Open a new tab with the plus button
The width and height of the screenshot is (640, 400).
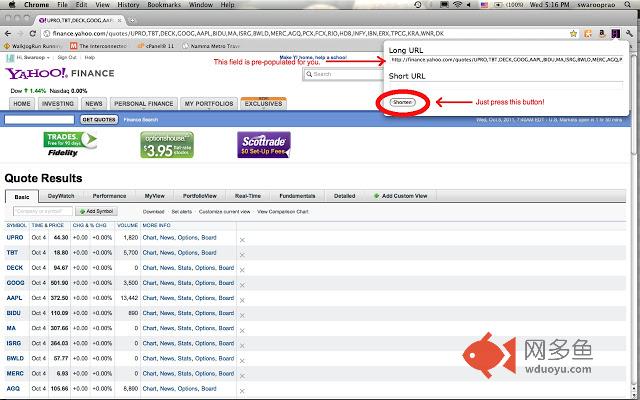point(132,20)
